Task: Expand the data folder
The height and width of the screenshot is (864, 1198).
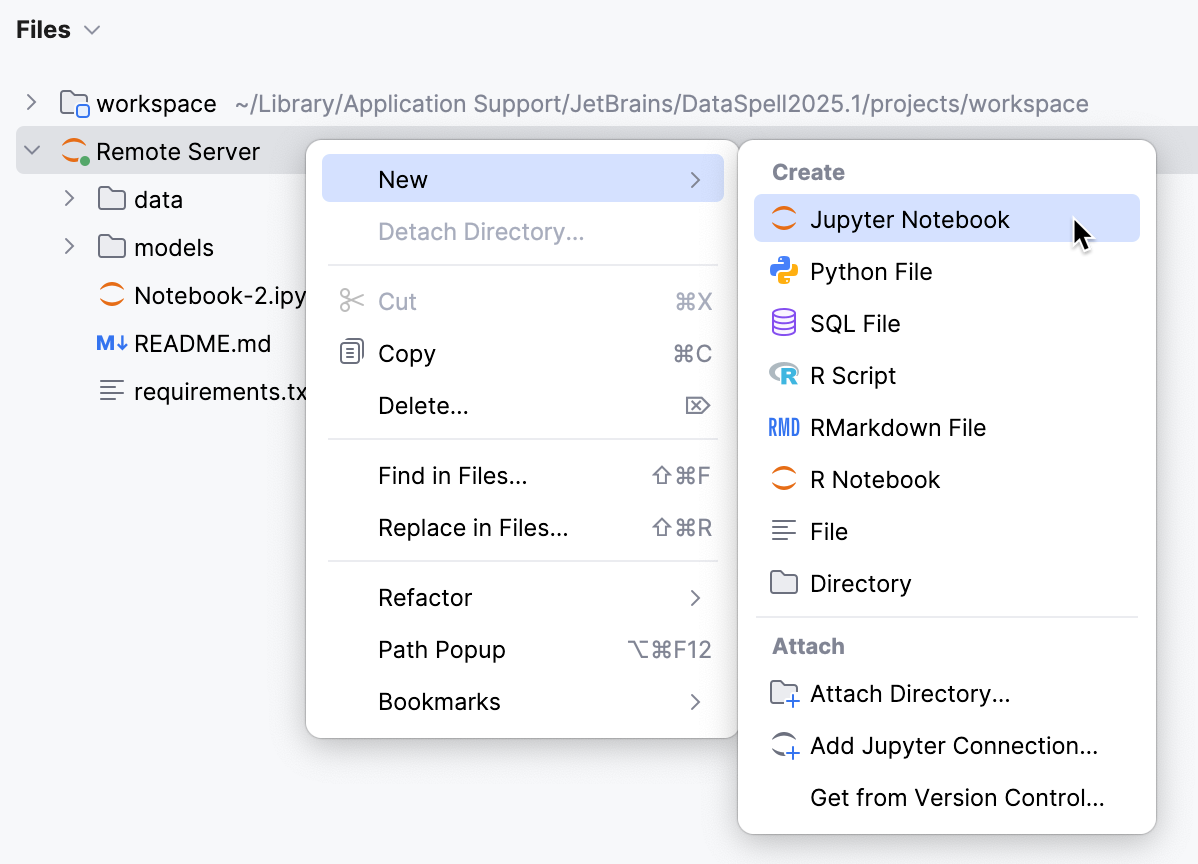Action: pyautogui.click(x=70, y=199)
